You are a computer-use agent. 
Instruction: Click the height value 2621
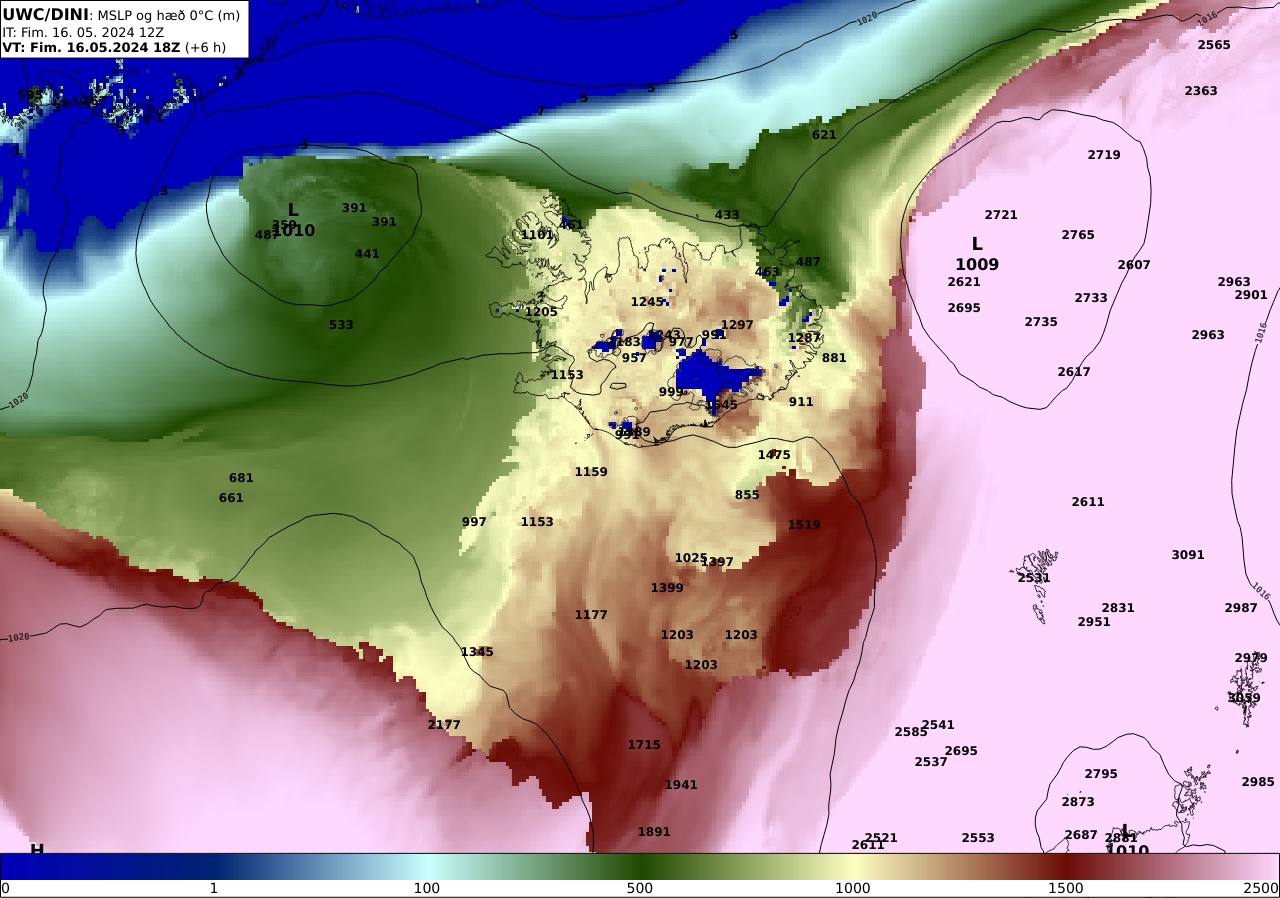(964, 282)
